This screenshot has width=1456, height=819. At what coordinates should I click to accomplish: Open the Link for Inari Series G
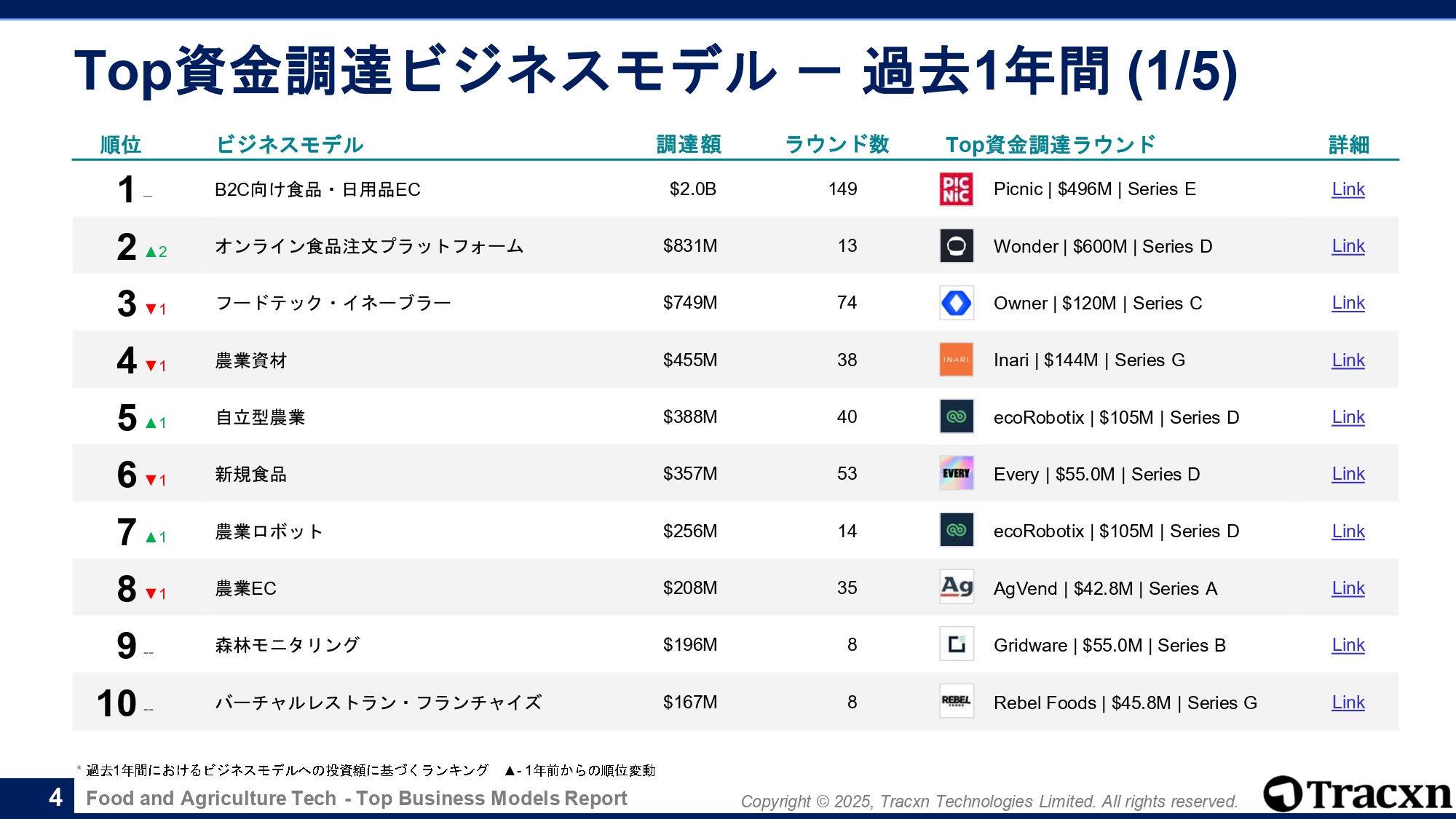coord(1348,360)
